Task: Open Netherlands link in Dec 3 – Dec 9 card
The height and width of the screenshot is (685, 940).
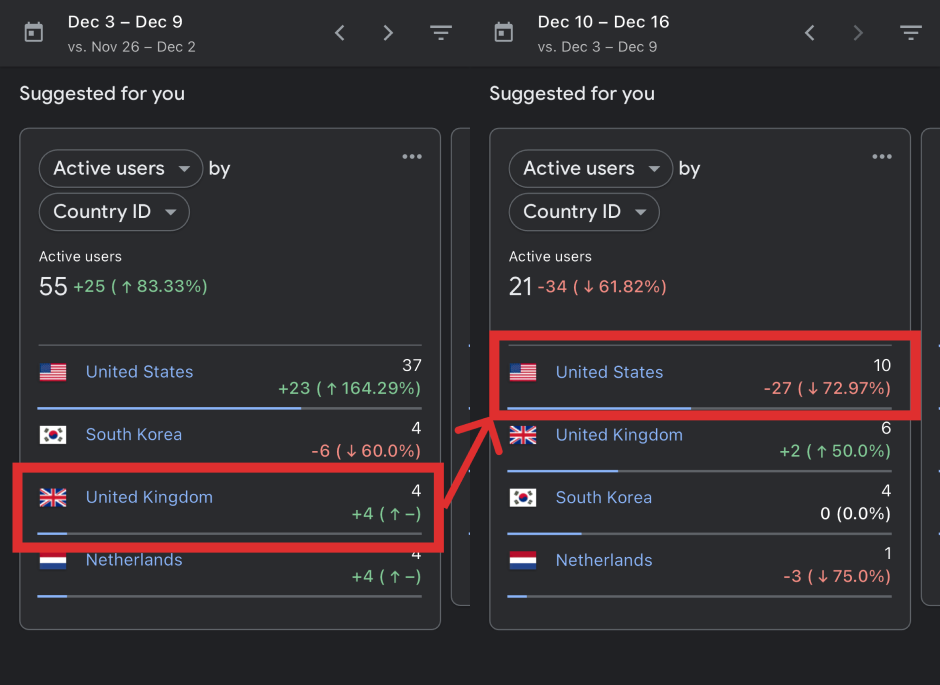Action: click(134, 560)
